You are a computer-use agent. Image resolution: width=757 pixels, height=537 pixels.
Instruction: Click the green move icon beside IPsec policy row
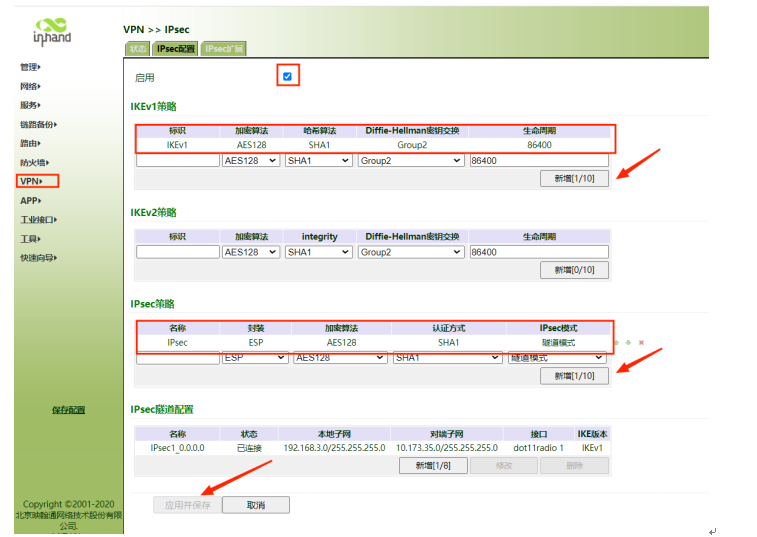pos(627,343)
